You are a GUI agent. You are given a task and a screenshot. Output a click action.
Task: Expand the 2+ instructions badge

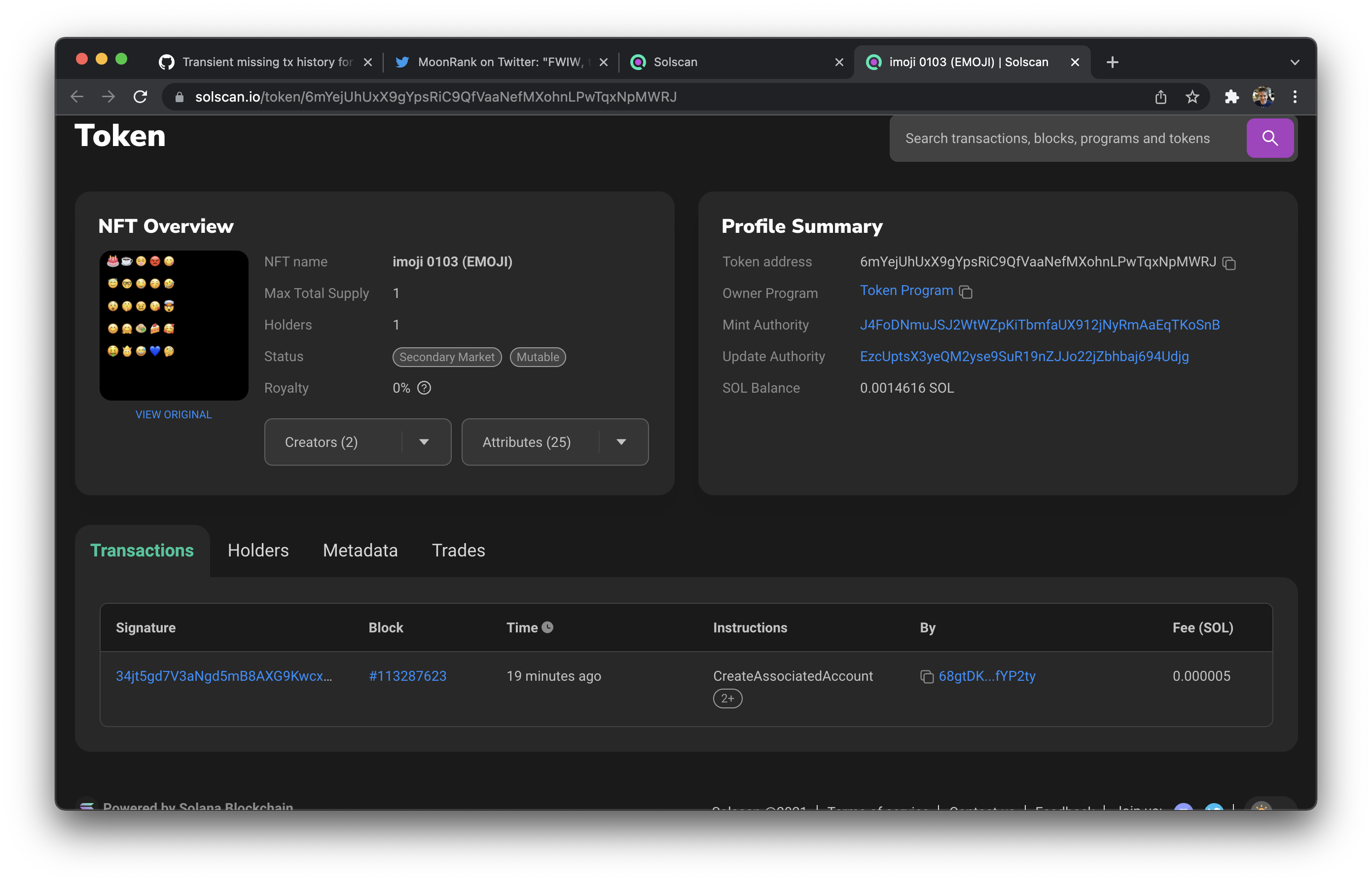(x=727, y=699)
